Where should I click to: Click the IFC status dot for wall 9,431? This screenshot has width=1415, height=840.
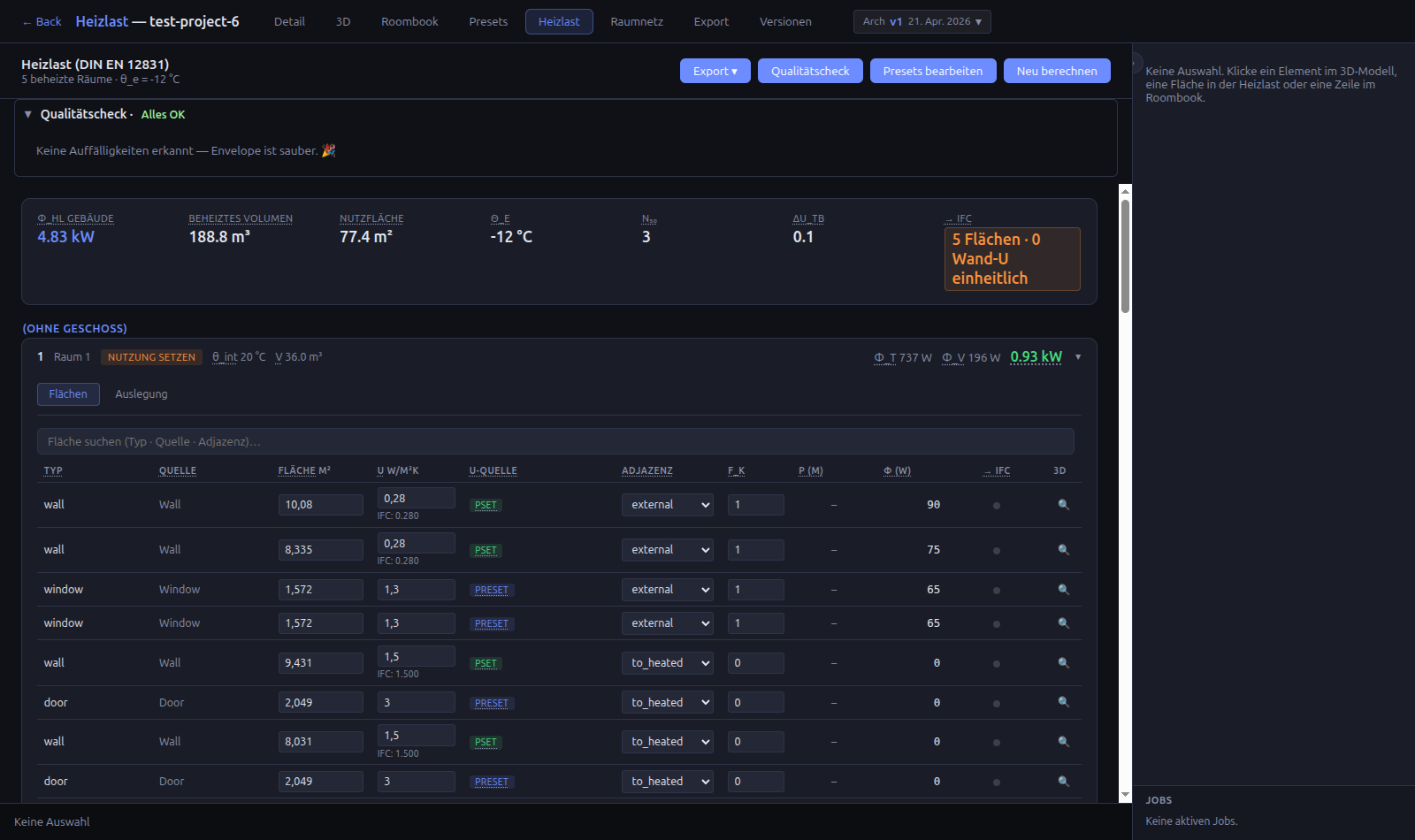(x=997, y=664)
